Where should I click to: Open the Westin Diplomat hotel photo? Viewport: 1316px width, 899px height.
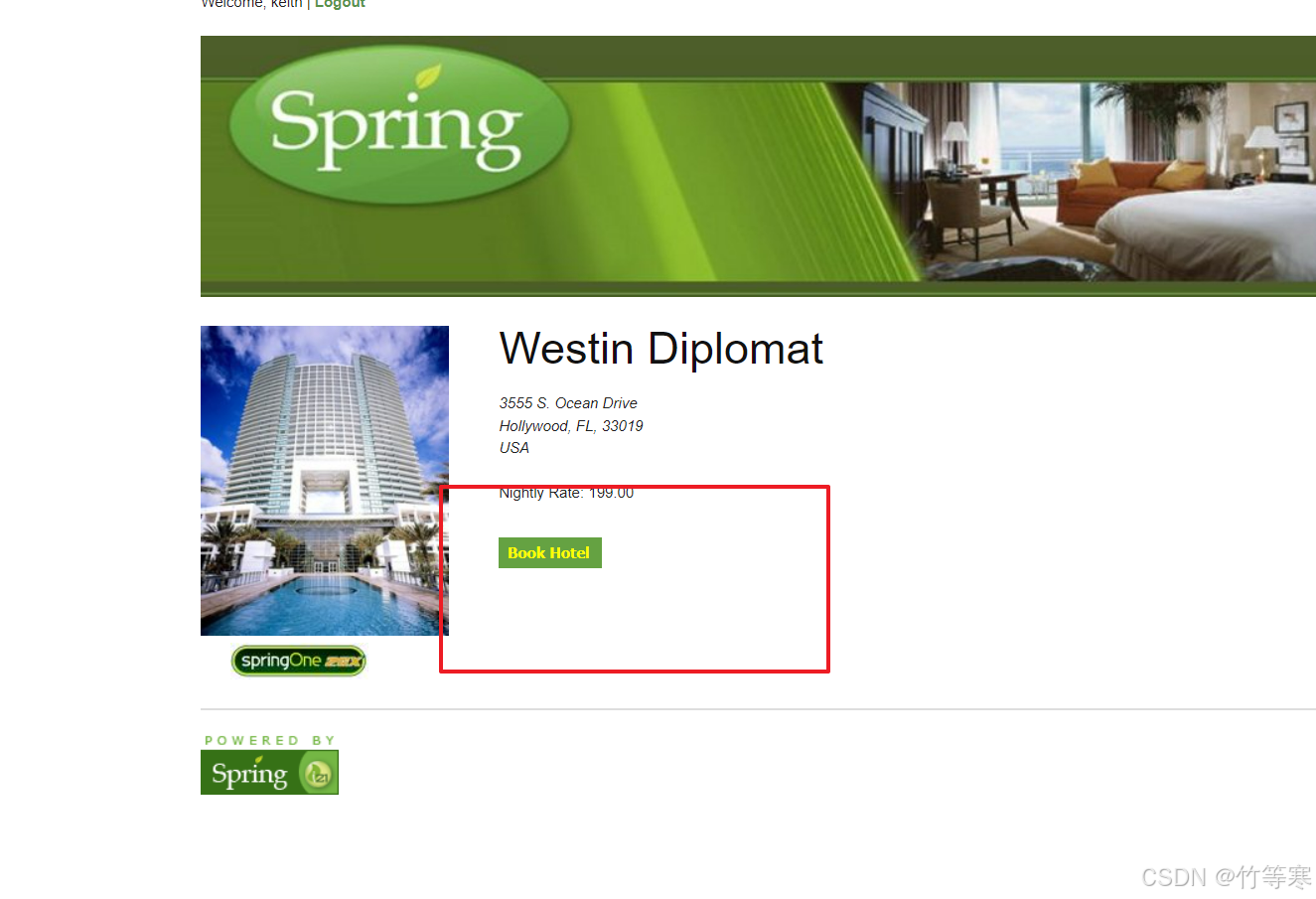point(325,480)
